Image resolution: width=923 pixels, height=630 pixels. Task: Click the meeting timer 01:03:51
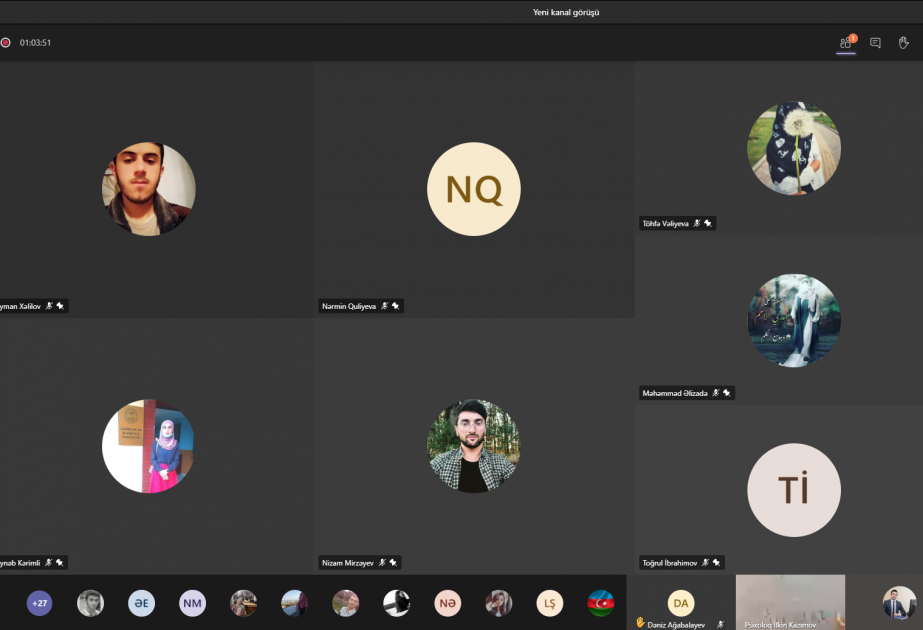35,42
